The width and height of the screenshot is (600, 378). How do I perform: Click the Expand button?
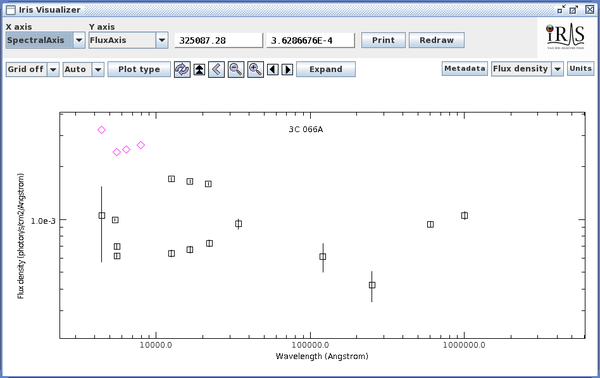pos(326,70)
